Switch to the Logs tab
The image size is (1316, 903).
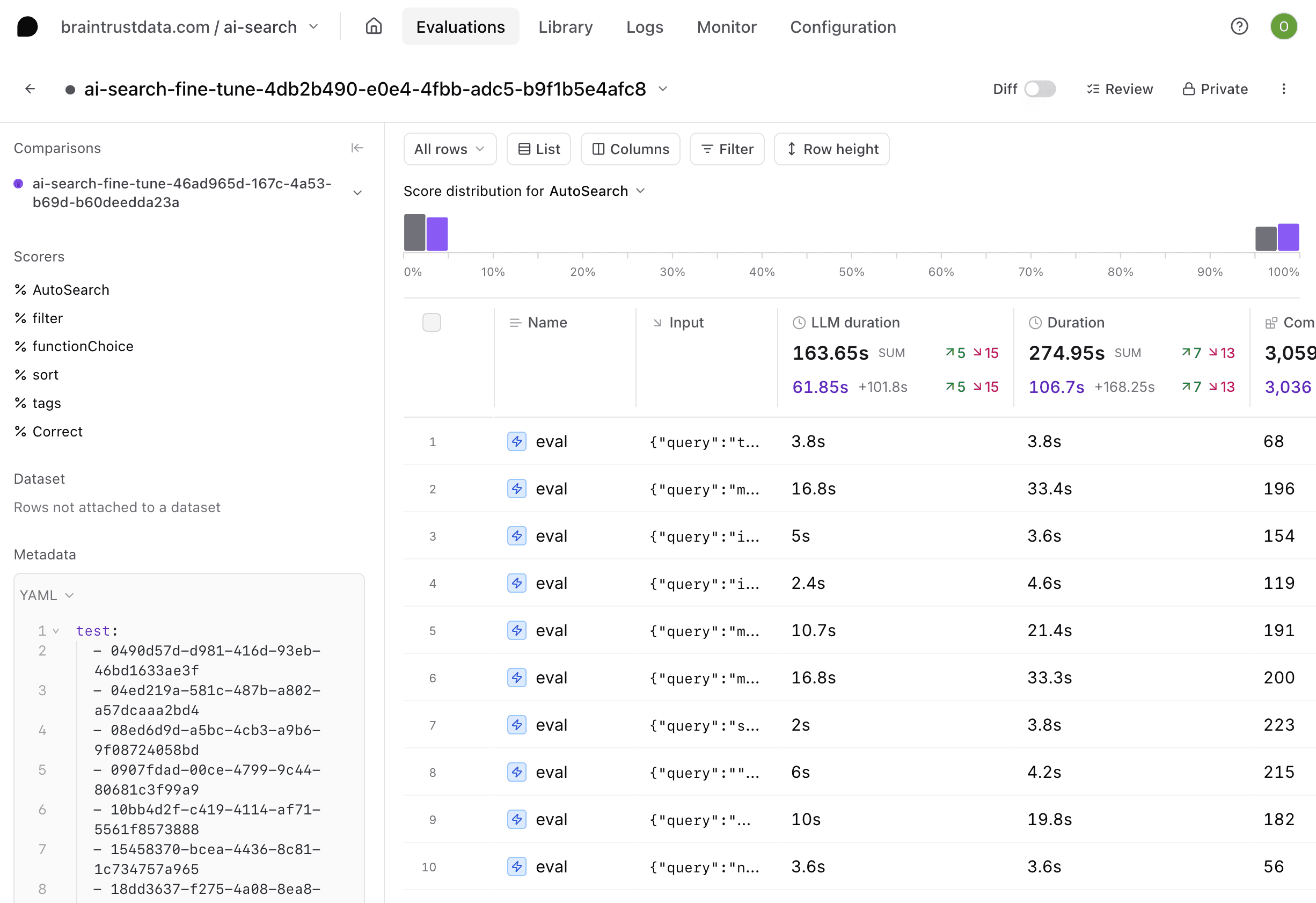[x=645, y=27]
